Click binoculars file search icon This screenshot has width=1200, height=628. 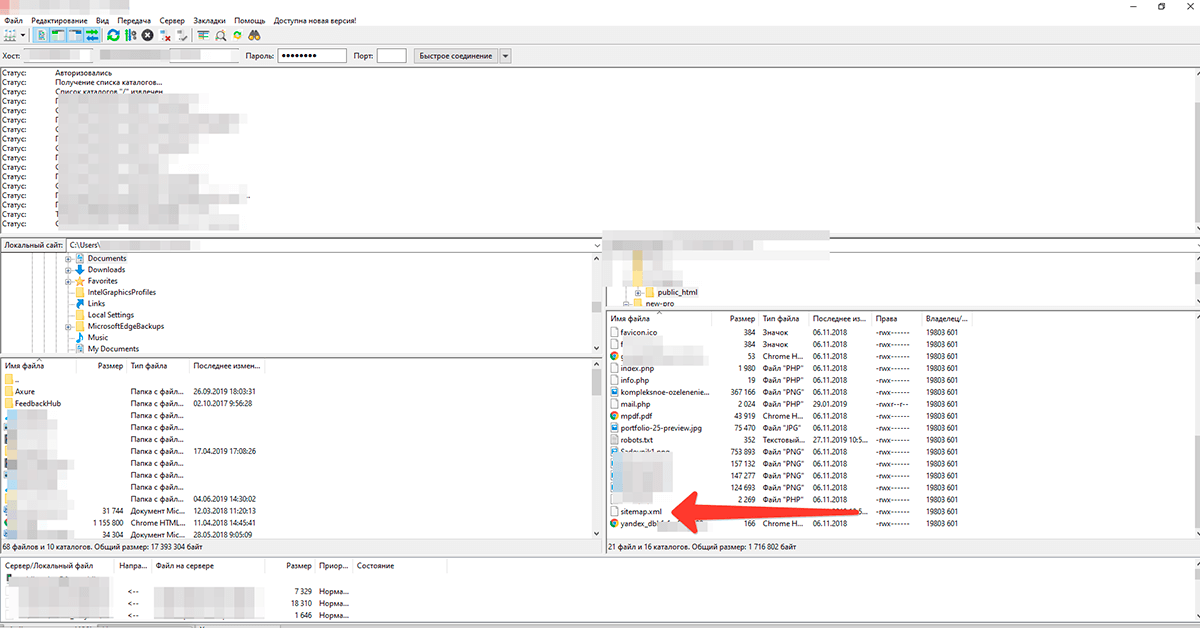pyautogui.click(x=254, y=35)
